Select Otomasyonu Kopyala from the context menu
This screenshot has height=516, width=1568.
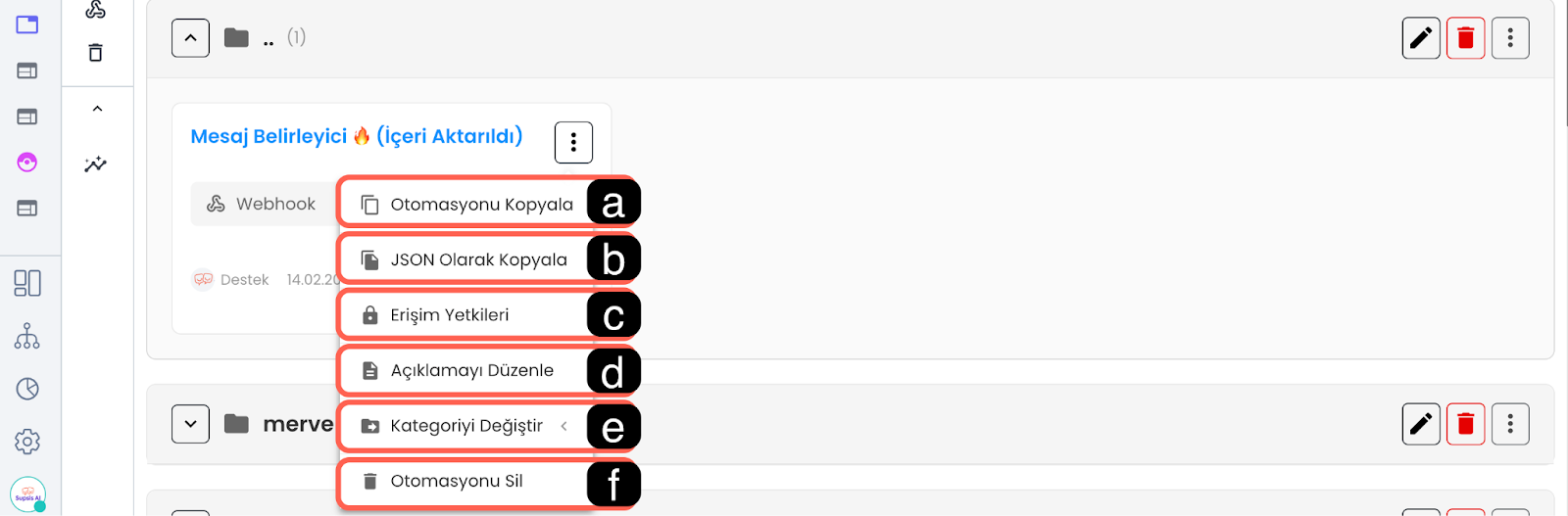(480, 205)
